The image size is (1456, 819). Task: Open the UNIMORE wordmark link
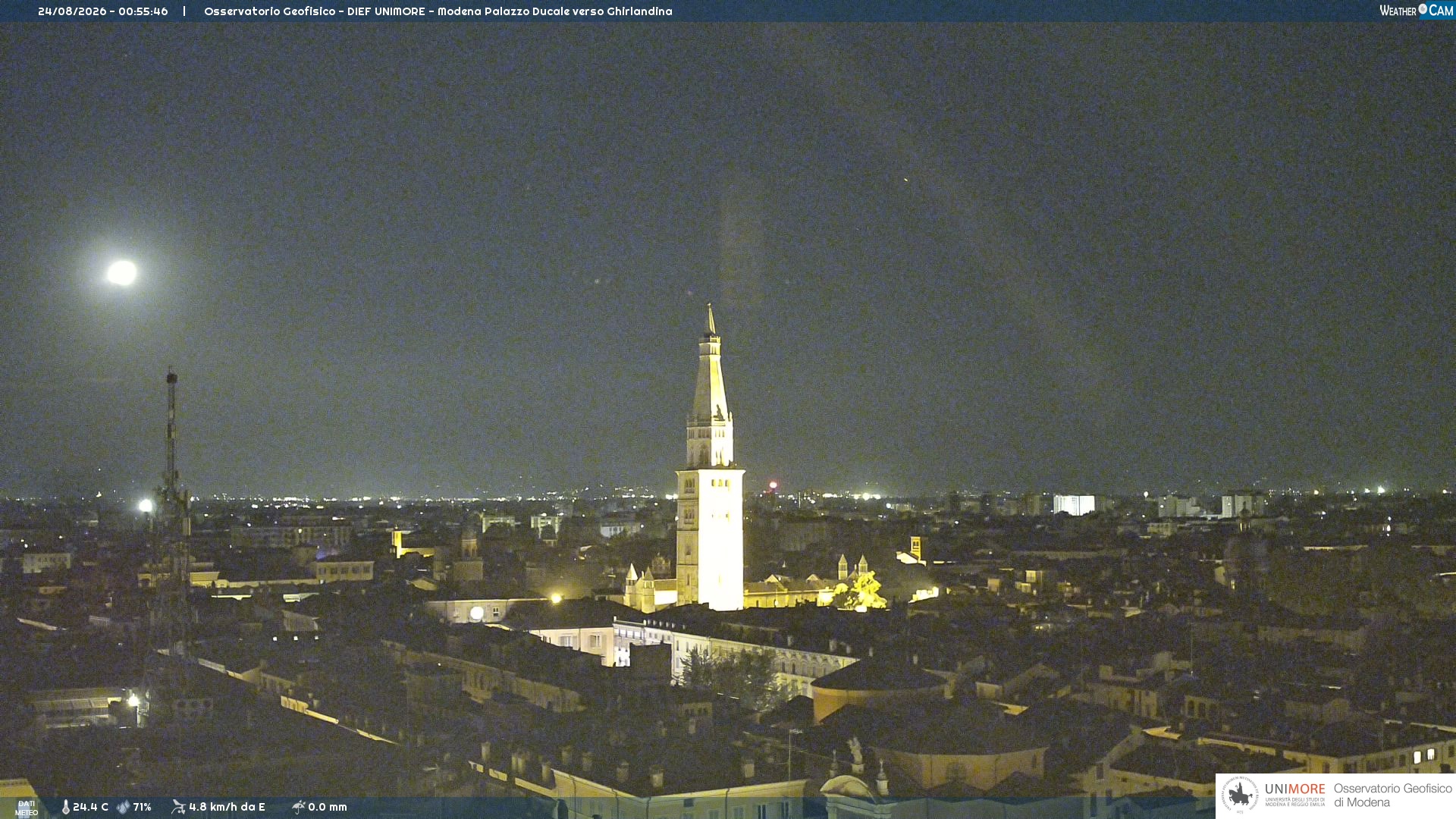pos(1294,789)
